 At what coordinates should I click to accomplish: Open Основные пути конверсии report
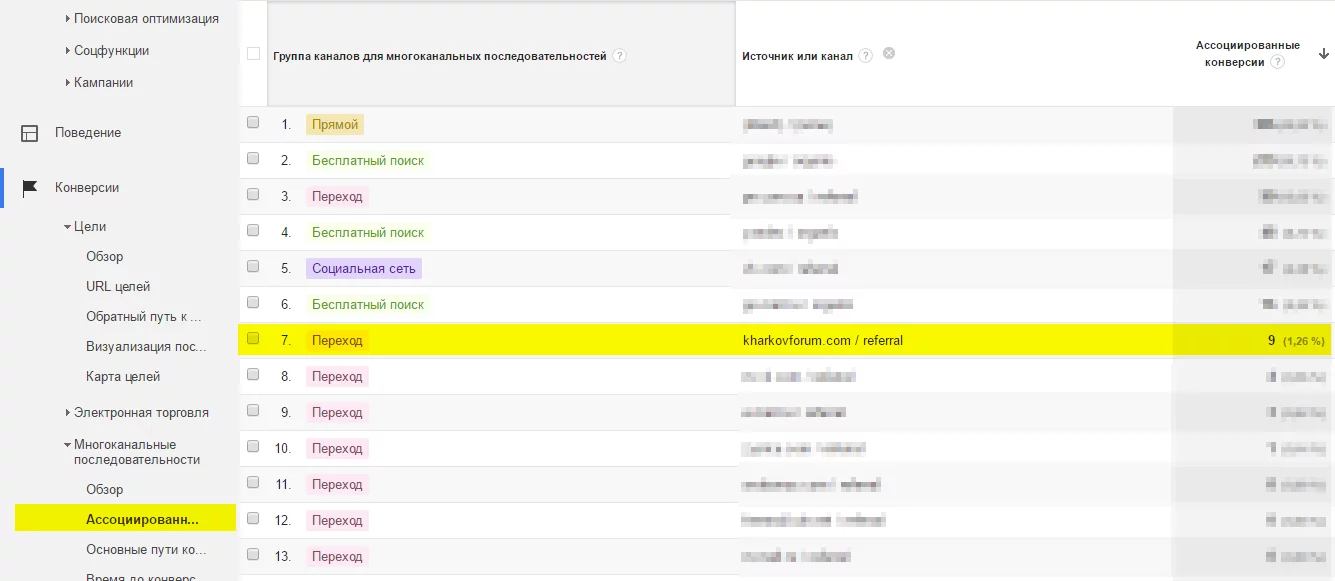tap(146, 550)
